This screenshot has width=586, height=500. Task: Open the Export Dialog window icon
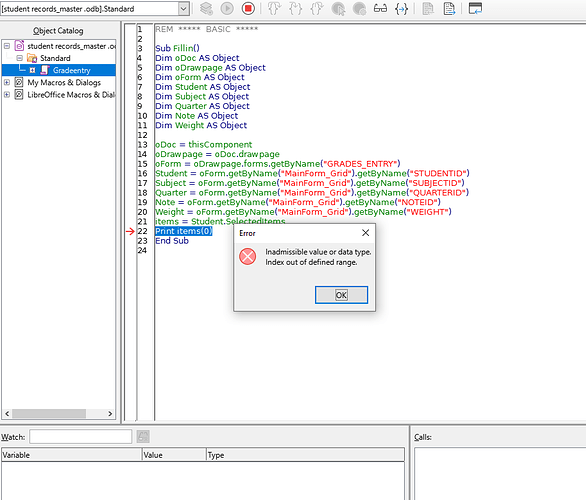click(x=475, y=8)
